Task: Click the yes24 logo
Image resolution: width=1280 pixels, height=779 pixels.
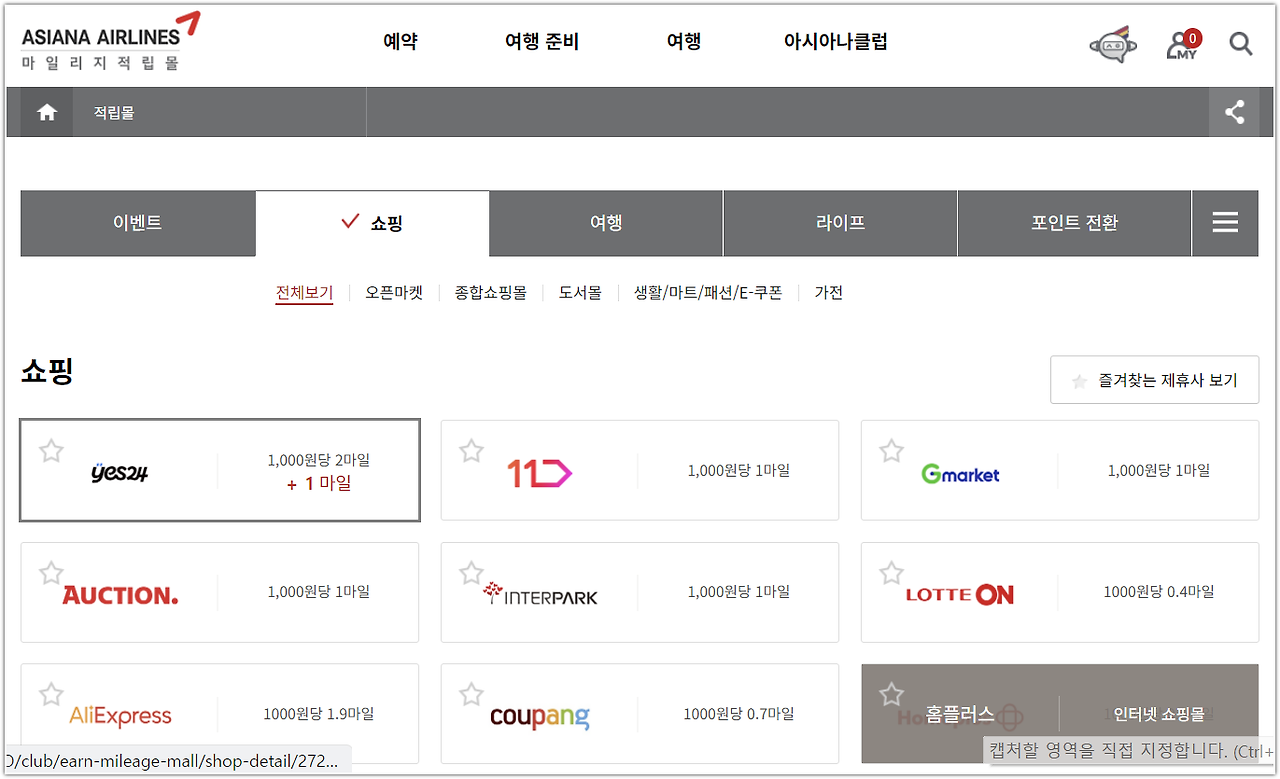Action: [119, 472]
